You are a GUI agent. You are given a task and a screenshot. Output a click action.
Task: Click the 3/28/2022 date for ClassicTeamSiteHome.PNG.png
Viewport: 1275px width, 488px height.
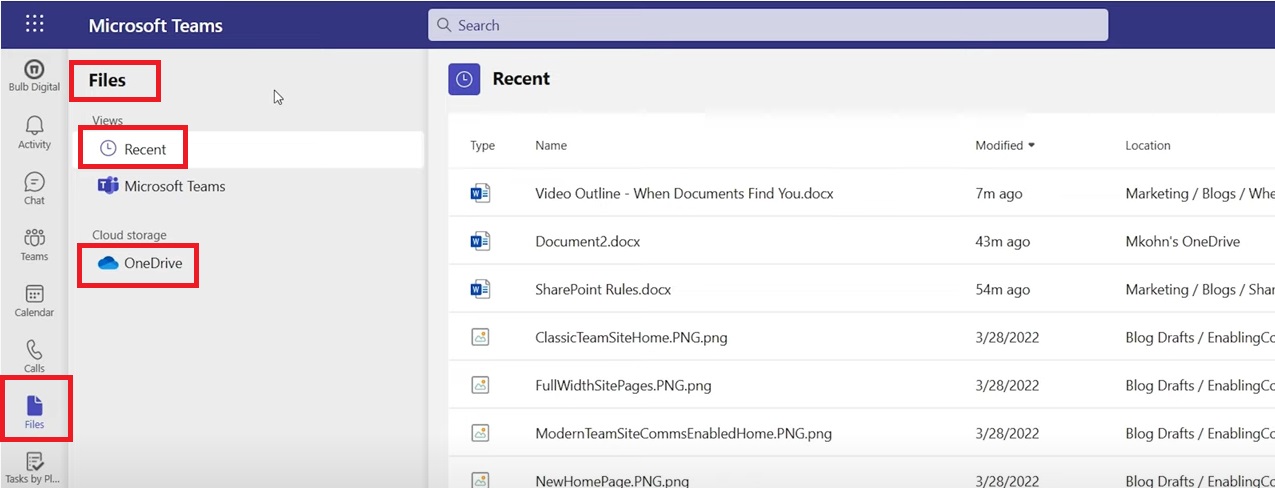pyautogui.click(x=1007, y=337)
